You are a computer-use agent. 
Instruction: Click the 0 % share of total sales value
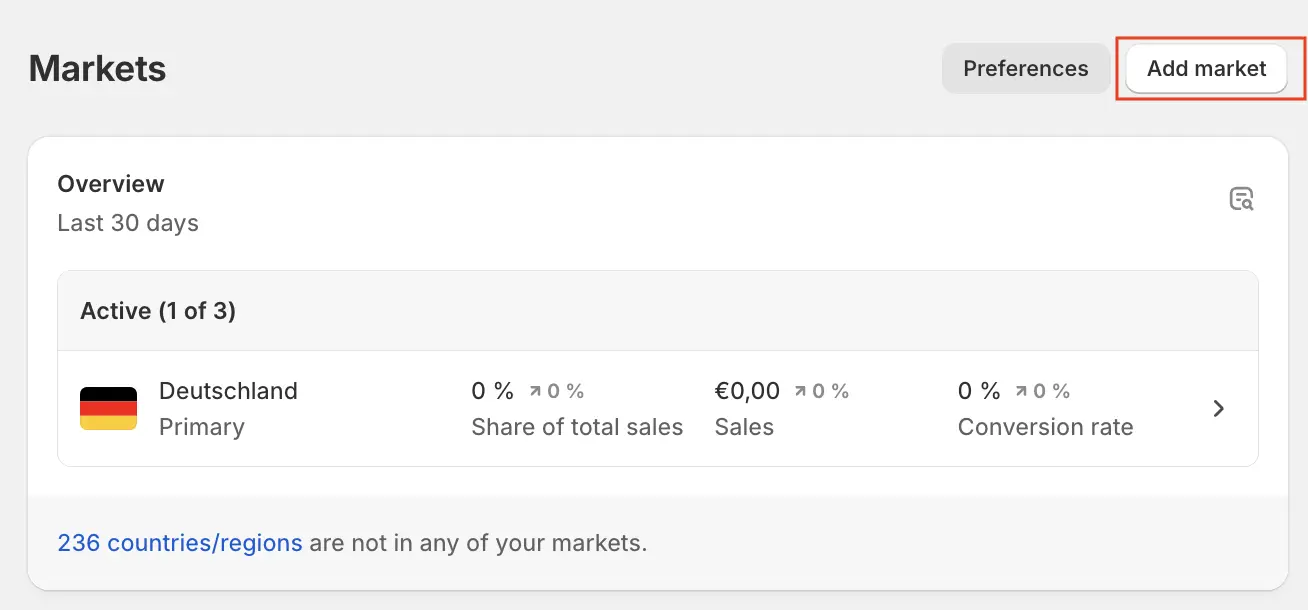point(492,390)
